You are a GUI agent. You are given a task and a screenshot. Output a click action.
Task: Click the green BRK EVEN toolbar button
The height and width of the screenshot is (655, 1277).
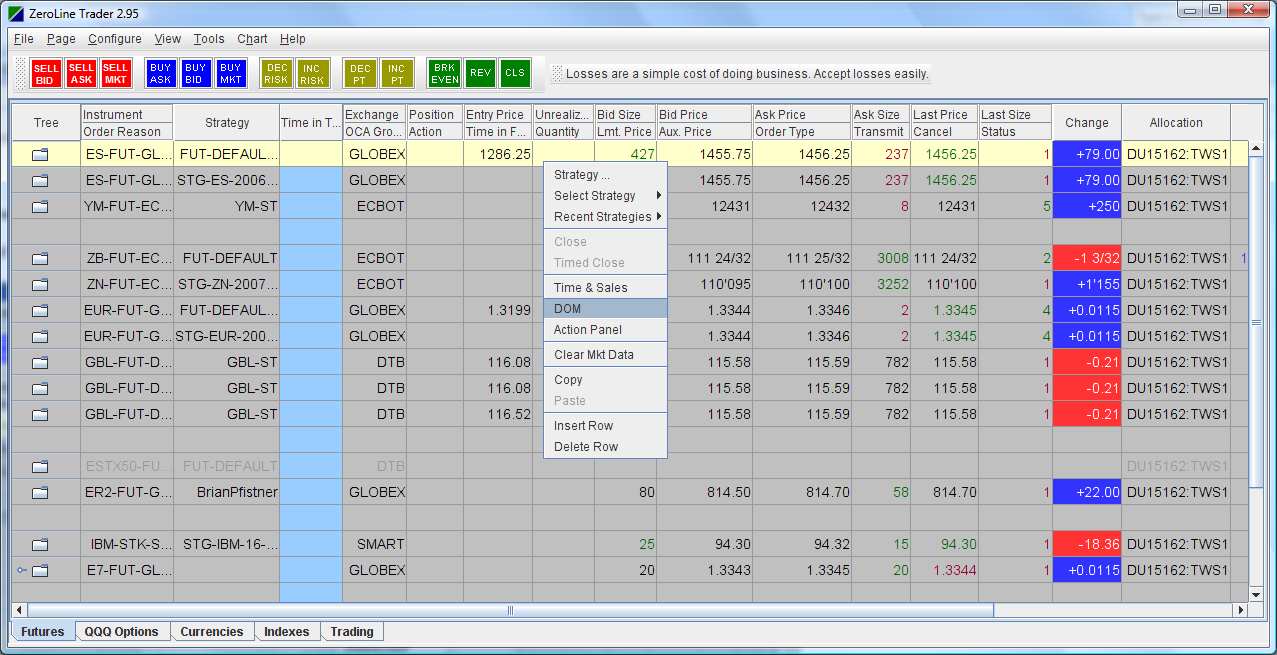pyautogui.click(x=444, y=73)
